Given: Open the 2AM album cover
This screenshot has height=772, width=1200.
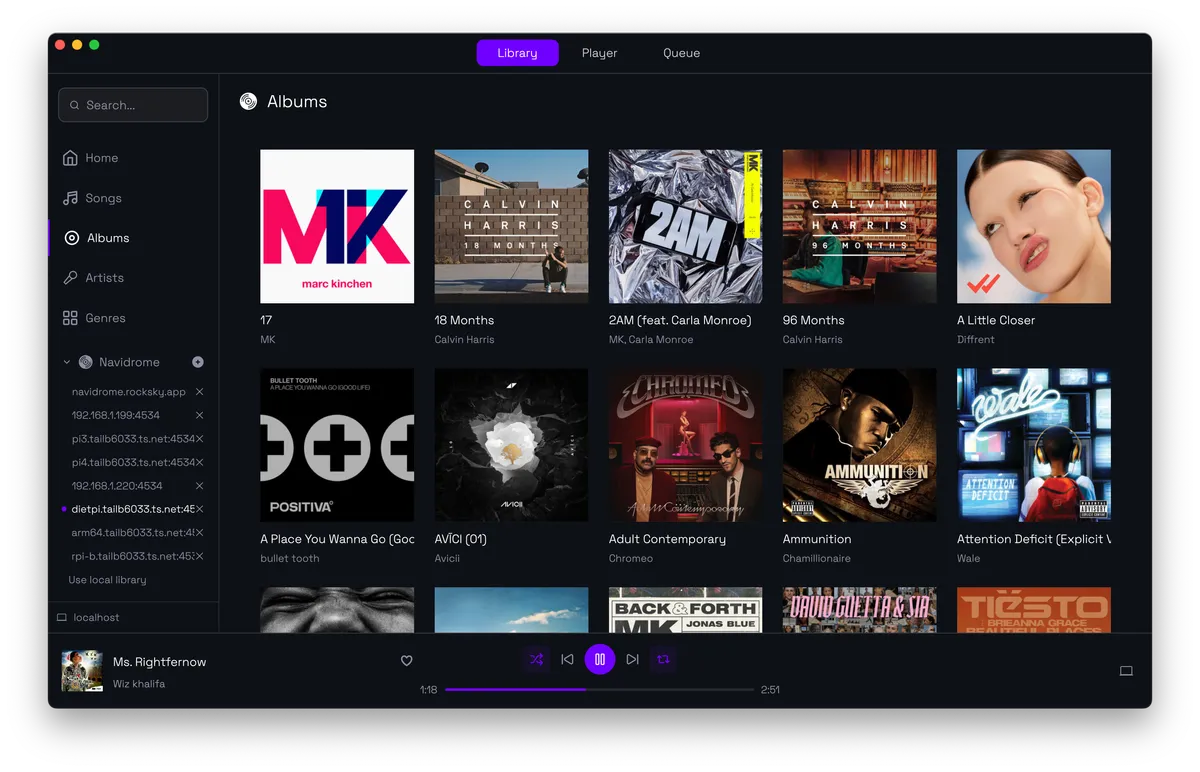Looking at the screenshot, I should tap(686, 226).
